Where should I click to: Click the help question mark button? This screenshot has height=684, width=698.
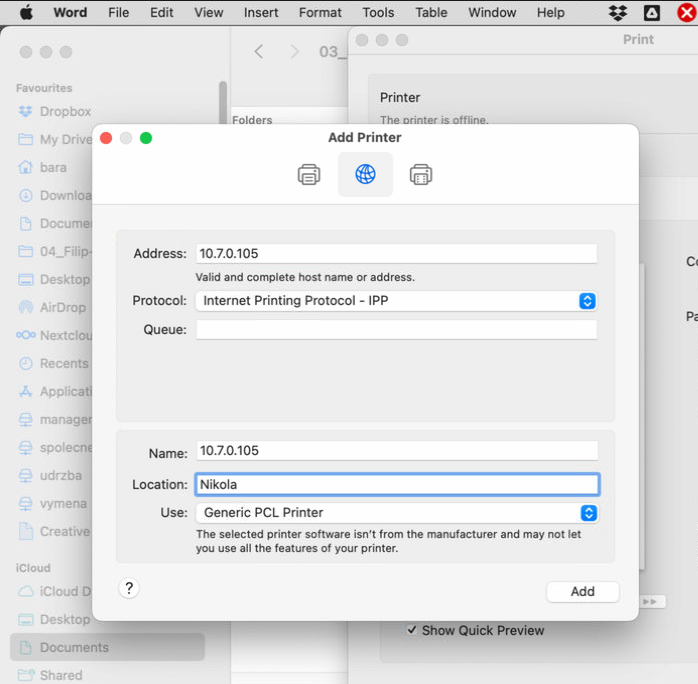(x=128, y=588)
